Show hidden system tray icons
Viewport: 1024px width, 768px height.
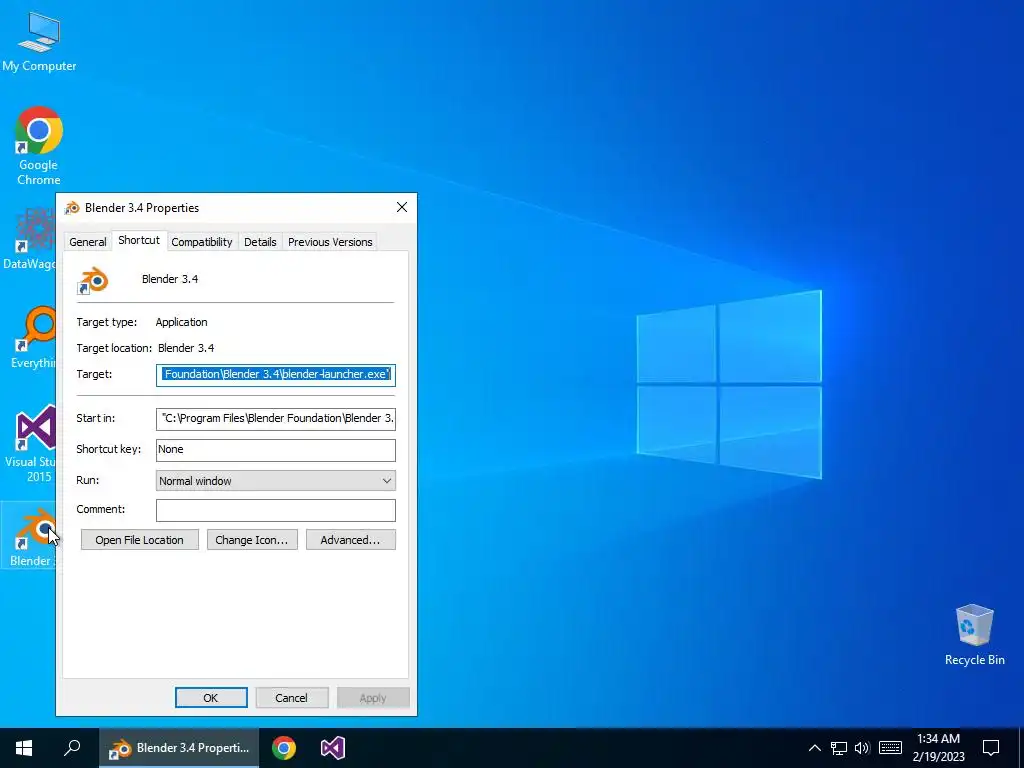[814, 748]
